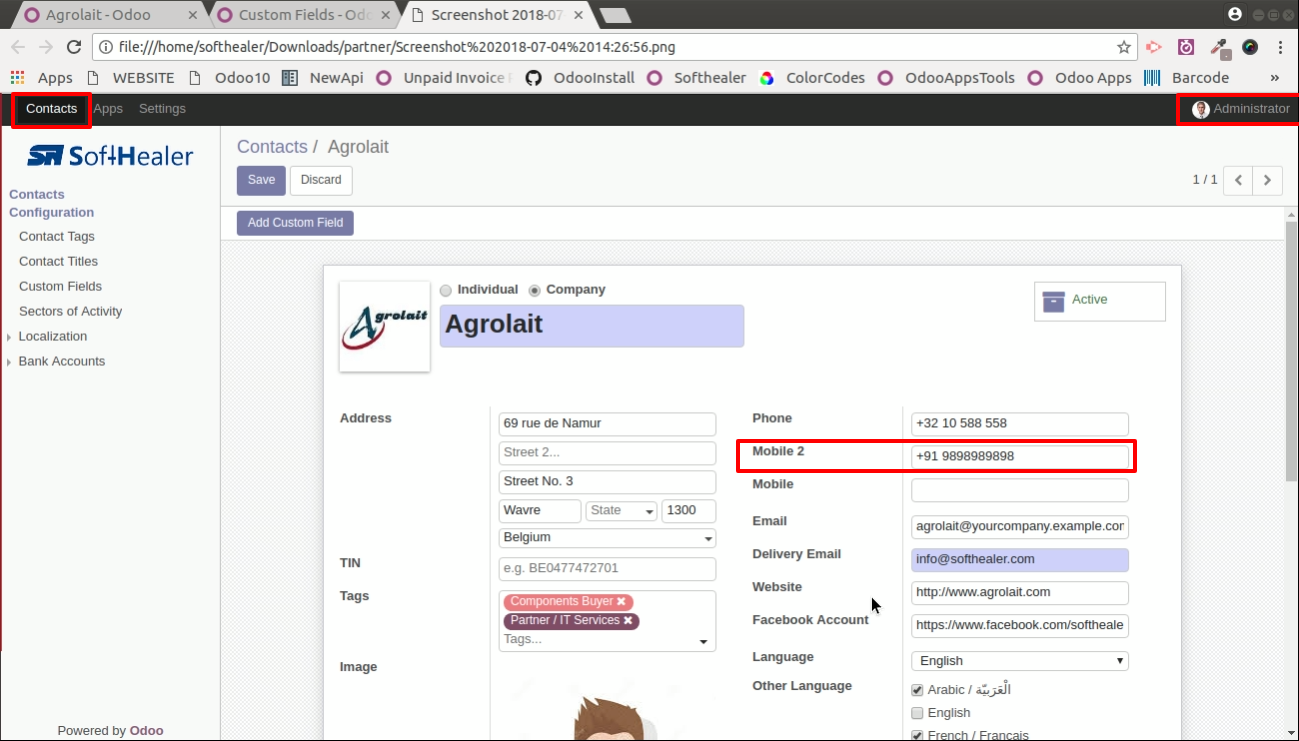Select the Individual radio button

click(x=446, y=290)
